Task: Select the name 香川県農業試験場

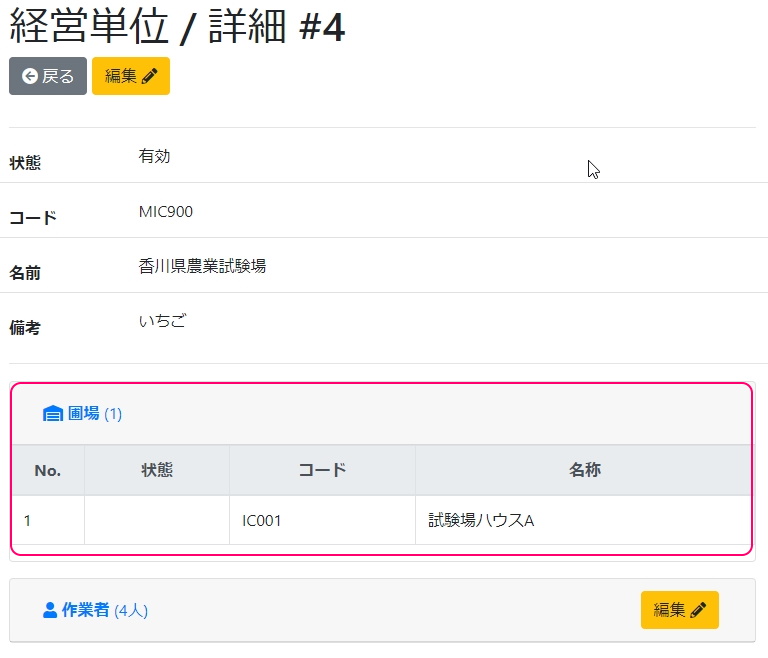Action: pos(202,266)
